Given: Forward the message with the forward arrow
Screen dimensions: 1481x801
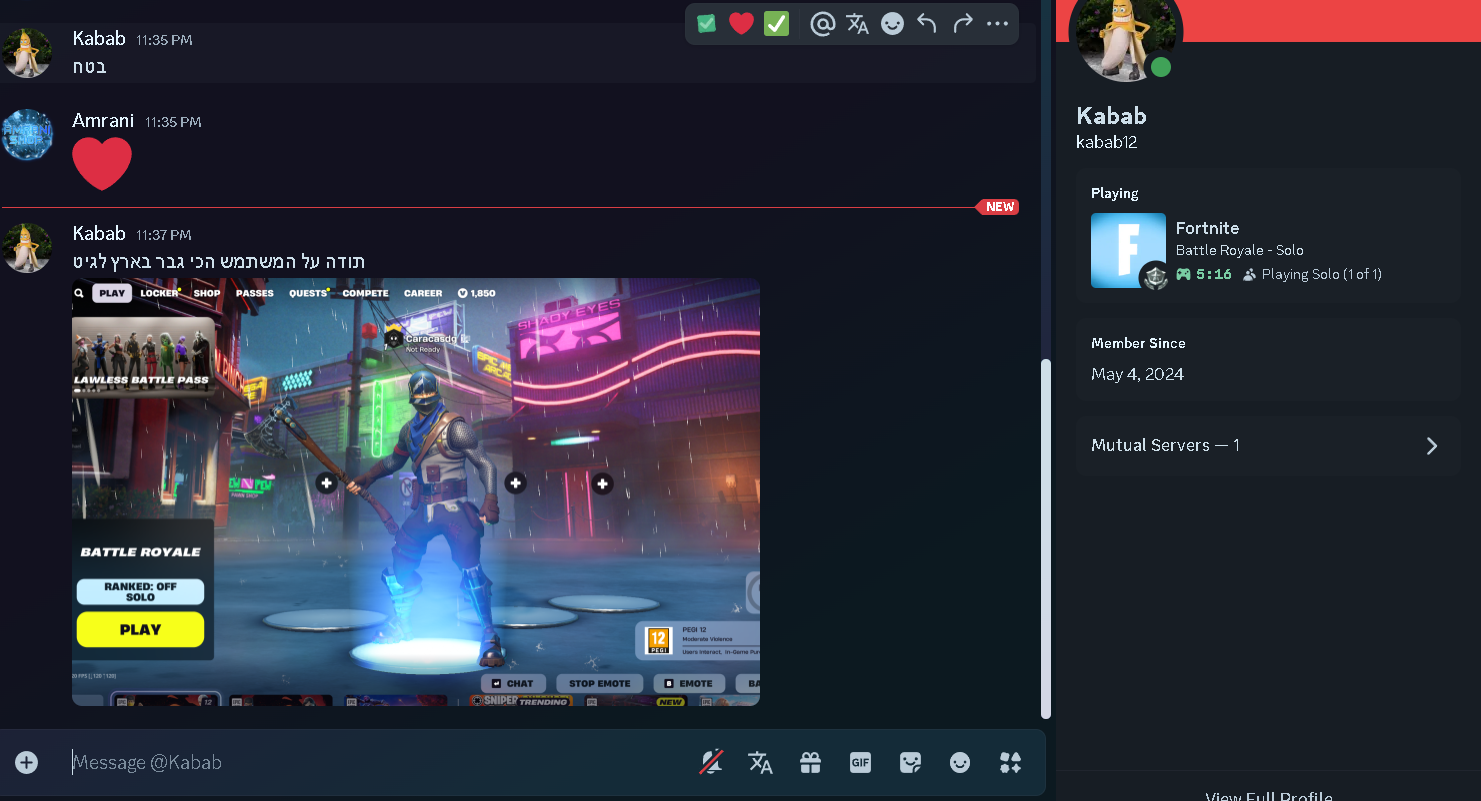Looking at the screenshot, I should 962,24.
